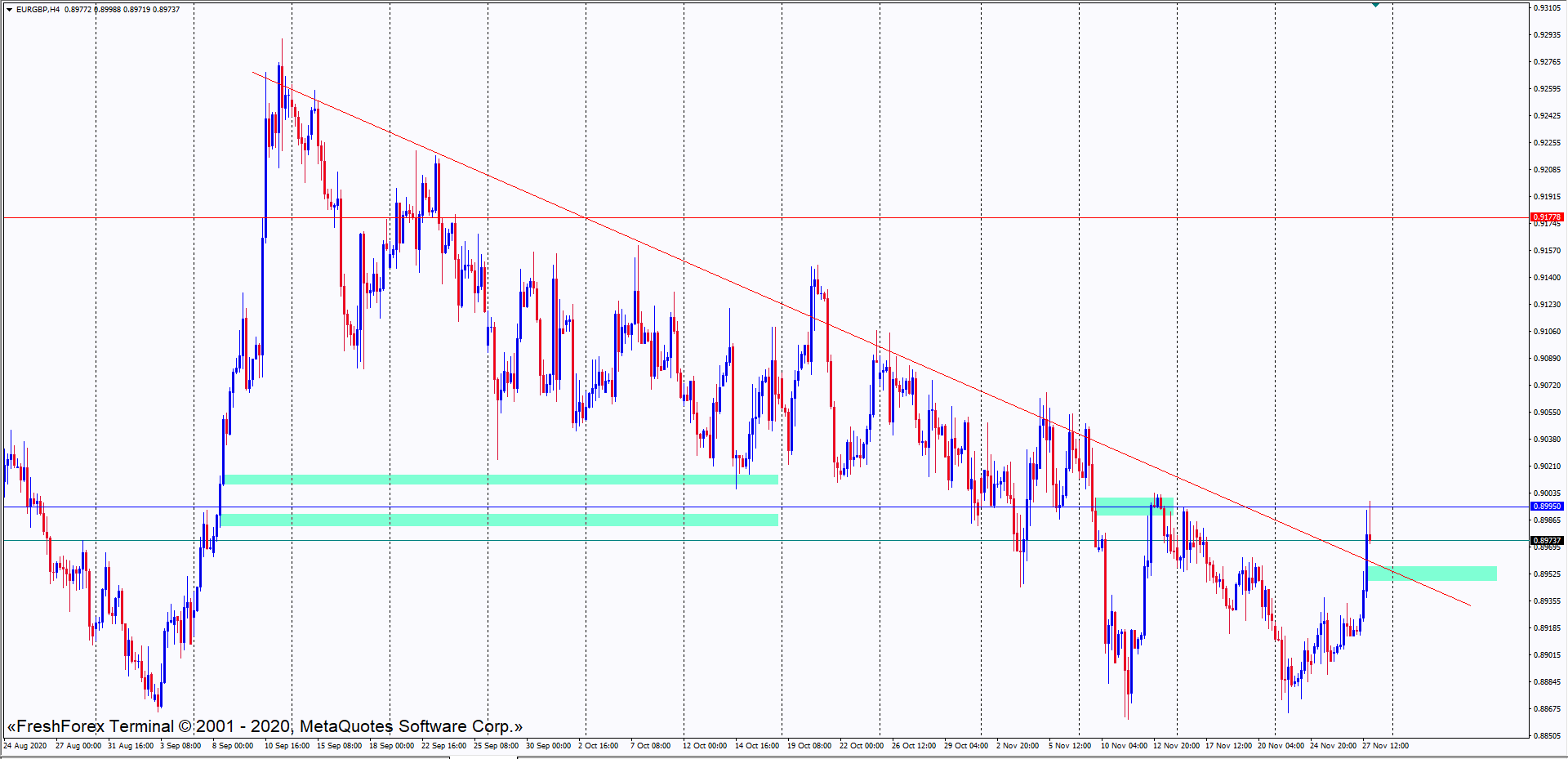Click the 2 Nov 20:00 time label
Image resolution: width=1568 pixels, height=759 pixels.
[x=1017, y=745]
